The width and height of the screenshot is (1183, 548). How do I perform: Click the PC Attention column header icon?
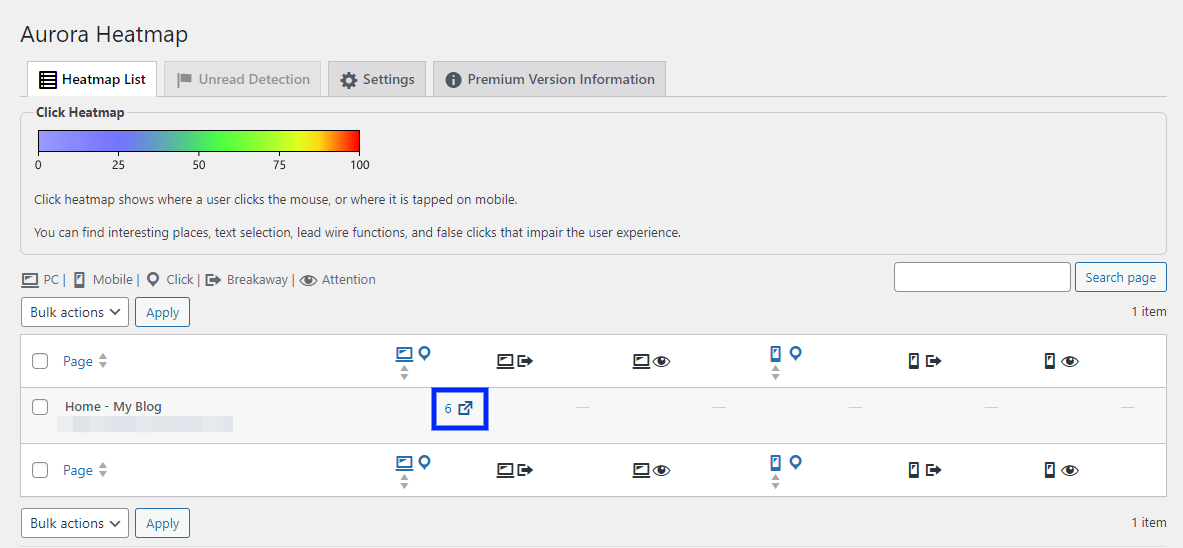pyautogui.click(x=651, y=361)
